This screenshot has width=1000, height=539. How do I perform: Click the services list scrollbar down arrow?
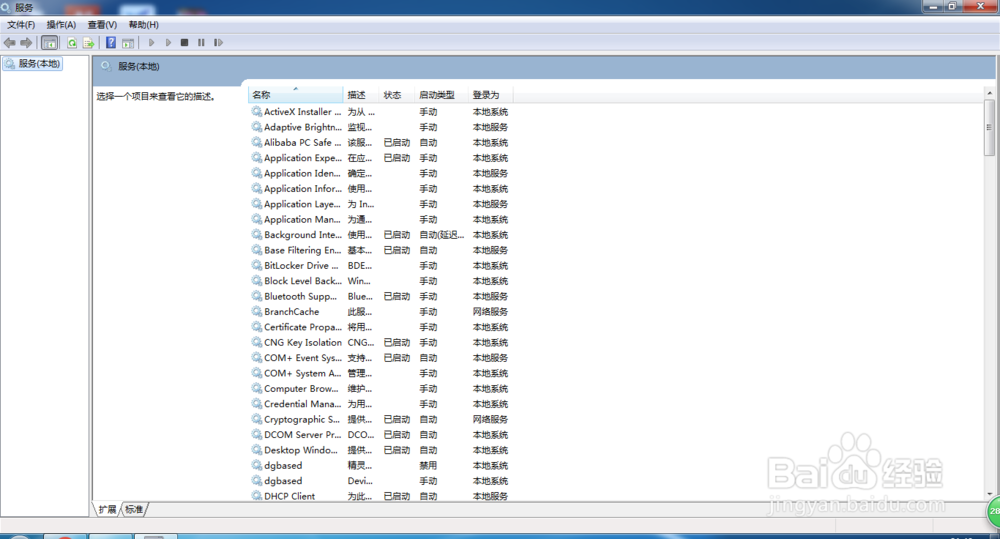click(x=989, y=494)
